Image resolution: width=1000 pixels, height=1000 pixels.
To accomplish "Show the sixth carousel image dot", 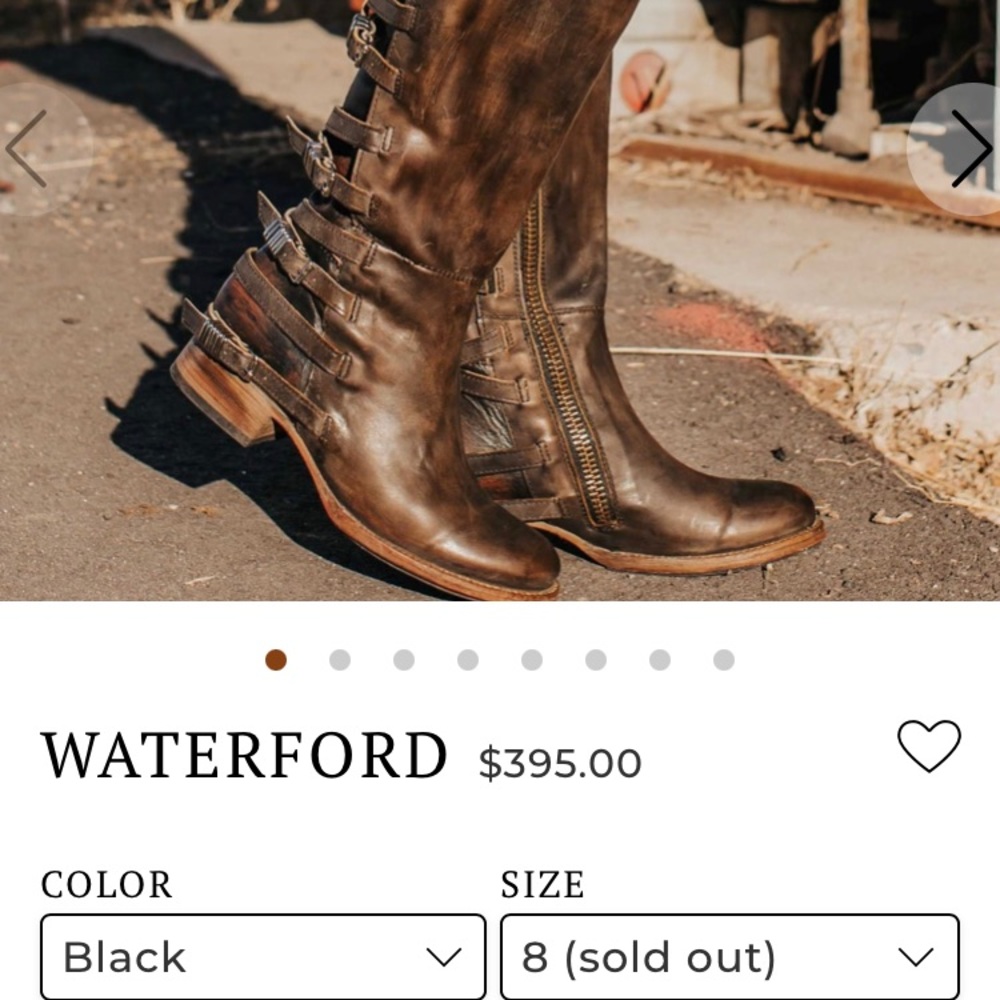I will [596, 659].
